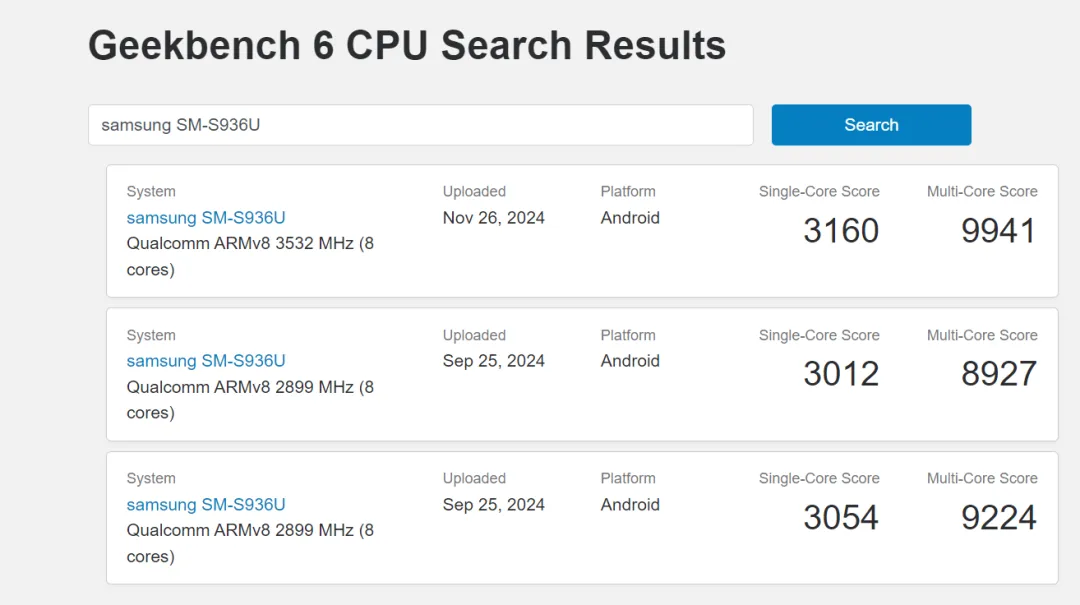
Task: Click Android platform text in third result
Action: coord(630,504)
